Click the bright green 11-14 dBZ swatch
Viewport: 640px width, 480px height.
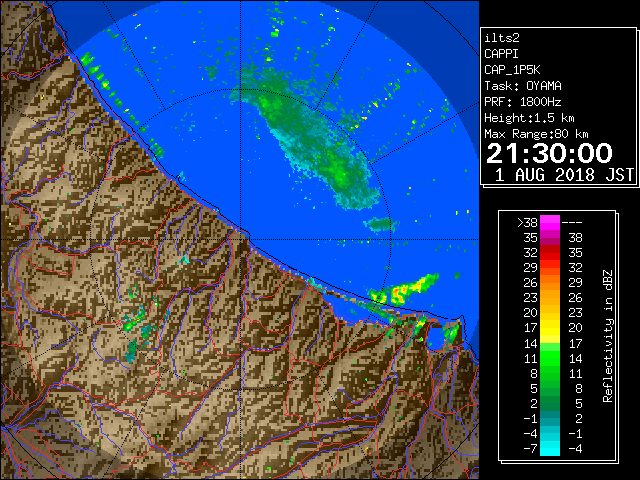(550, 358)
